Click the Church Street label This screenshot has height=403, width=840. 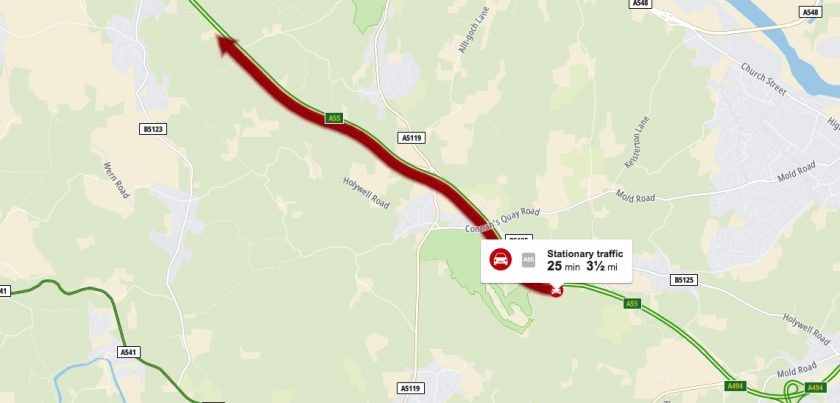point(763,79)
